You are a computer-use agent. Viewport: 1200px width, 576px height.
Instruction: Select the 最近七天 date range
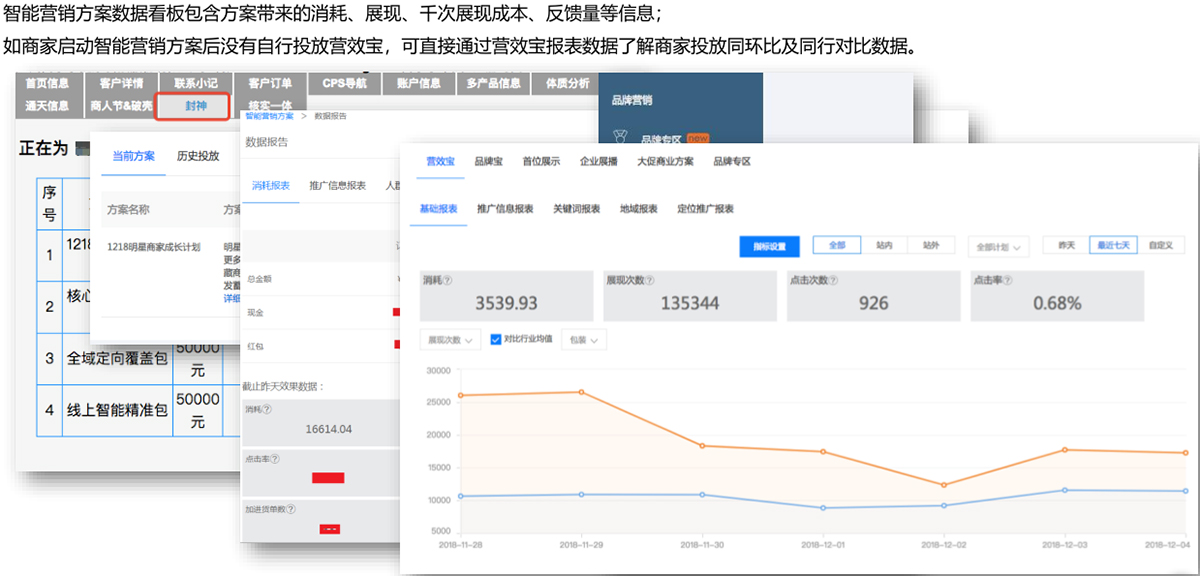click(1112, 245)
